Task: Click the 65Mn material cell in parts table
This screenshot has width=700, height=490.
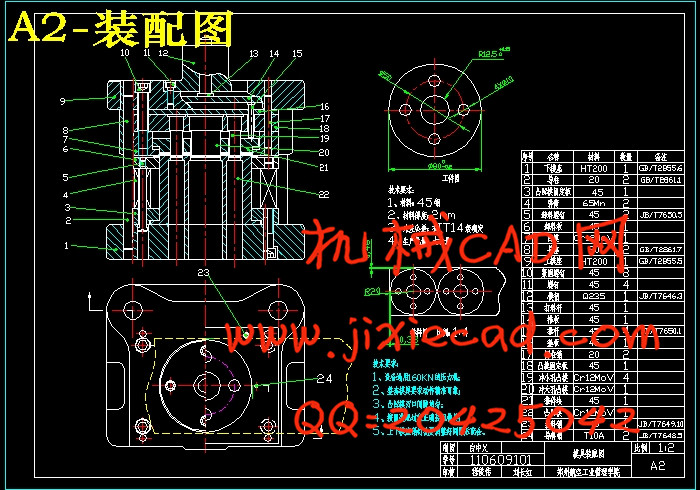Action: point(593,203)
